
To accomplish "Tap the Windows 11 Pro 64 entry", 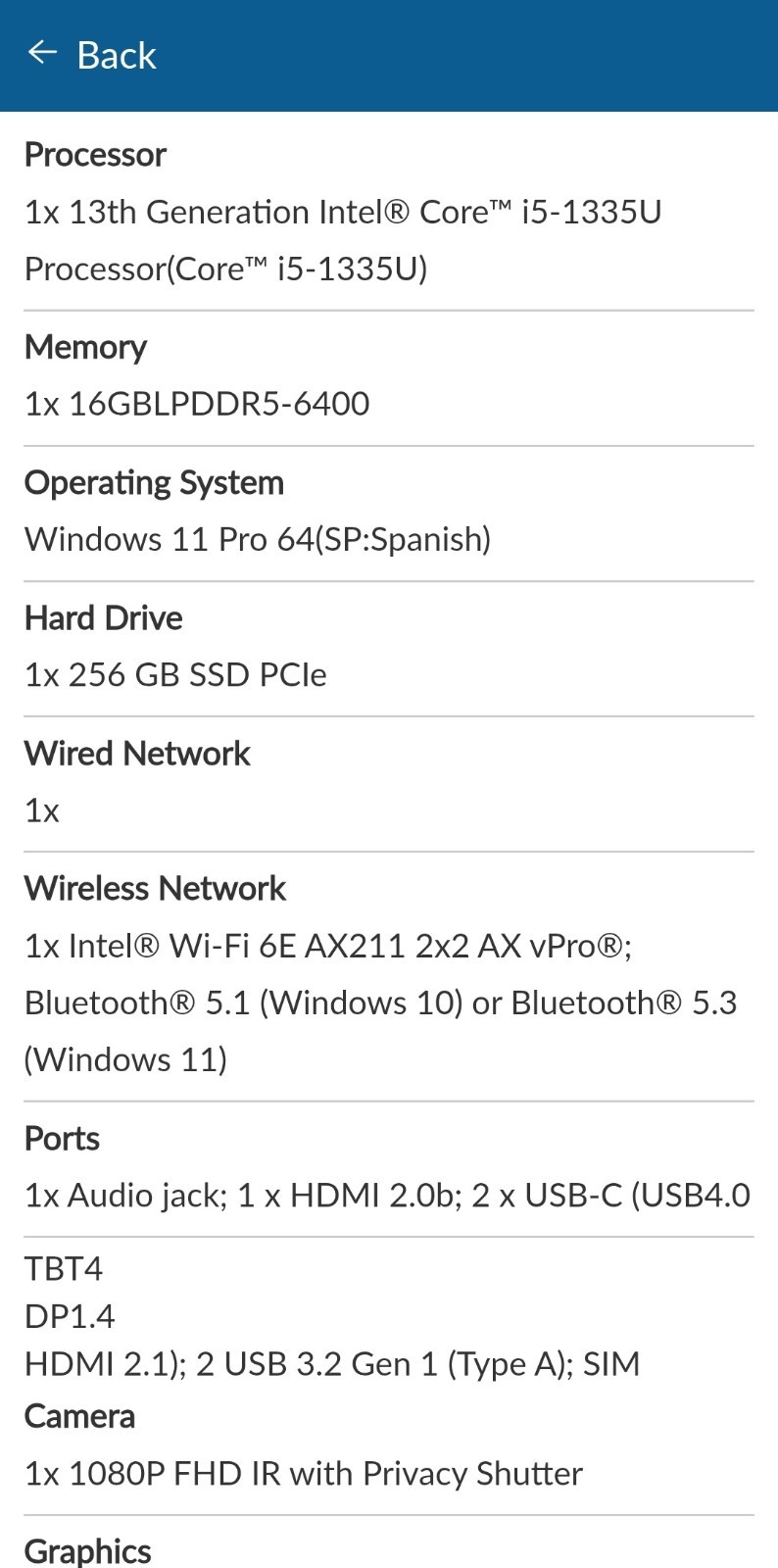I will pos(258,539).
